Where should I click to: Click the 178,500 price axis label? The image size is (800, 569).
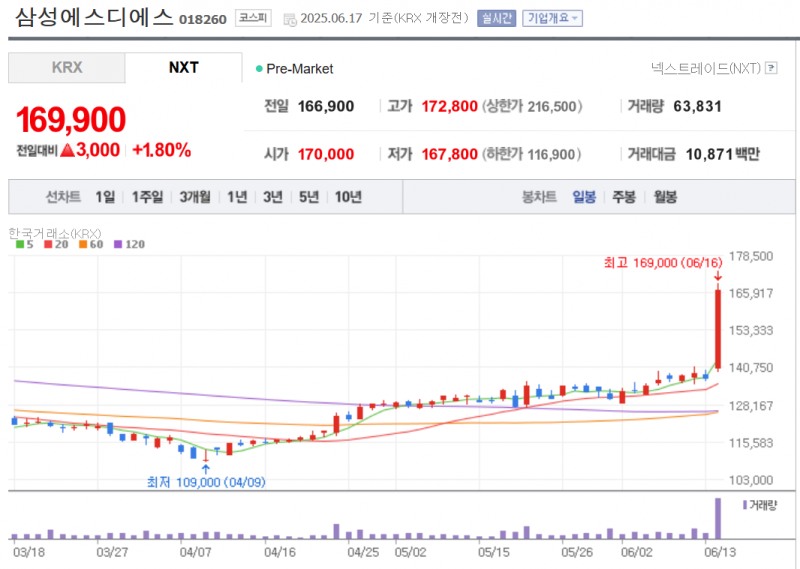[751, 256]
